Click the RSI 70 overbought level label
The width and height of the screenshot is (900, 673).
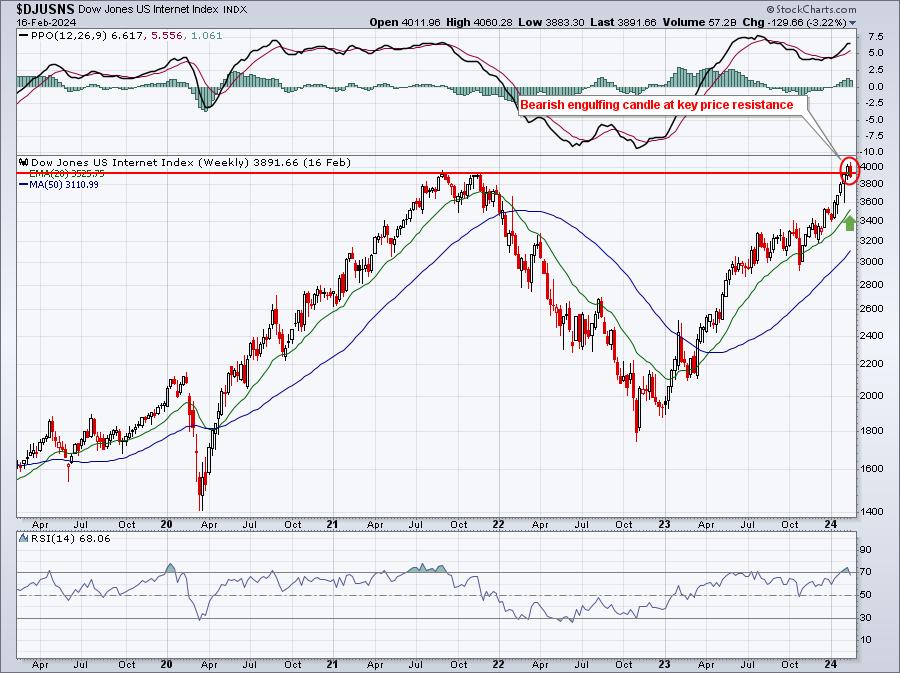click(866, 571)
